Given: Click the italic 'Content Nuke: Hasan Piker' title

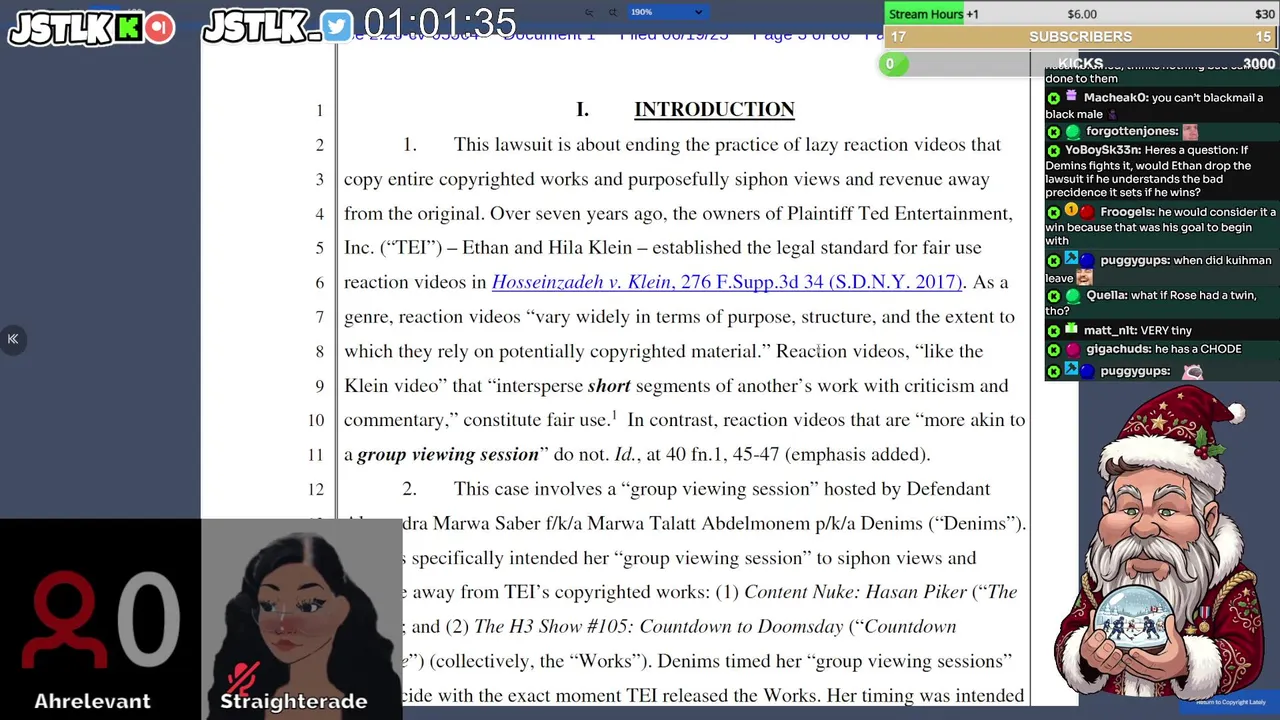Looking at the screenshot, I should (x=855, y=592).
